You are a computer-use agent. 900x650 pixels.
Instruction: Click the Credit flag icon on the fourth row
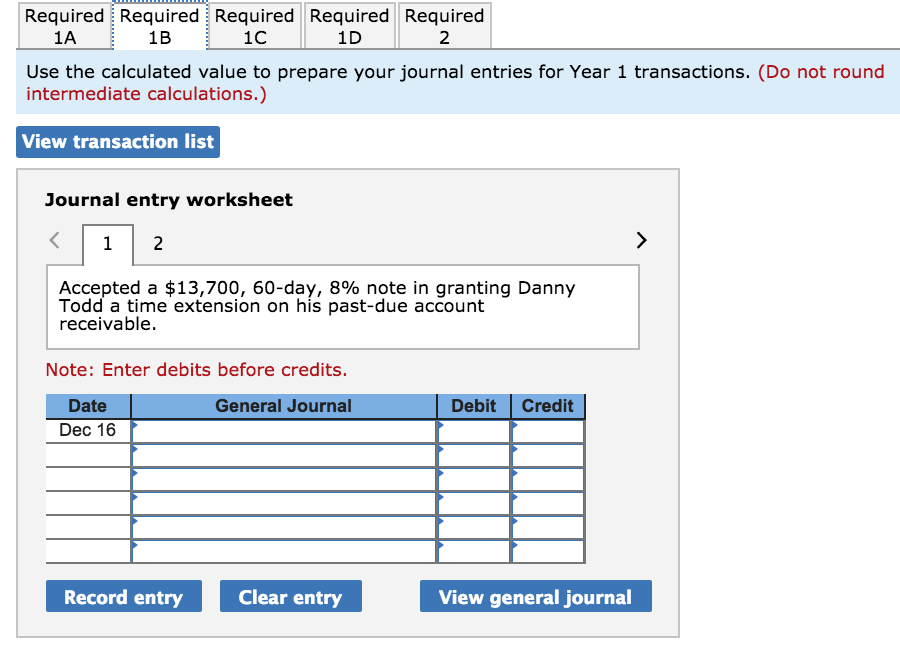(516, 496)
